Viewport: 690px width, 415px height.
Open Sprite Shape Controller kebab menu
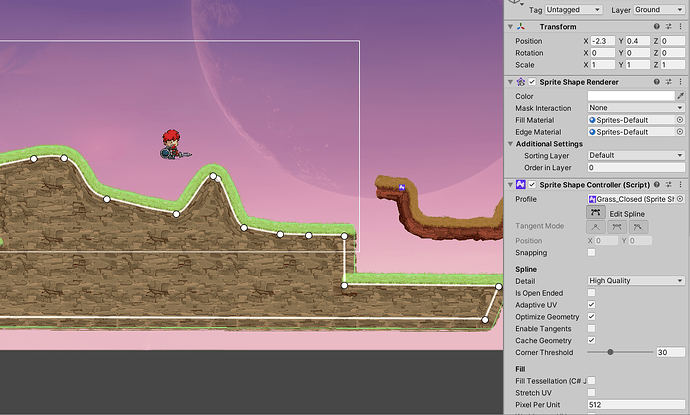click(680, 184)
